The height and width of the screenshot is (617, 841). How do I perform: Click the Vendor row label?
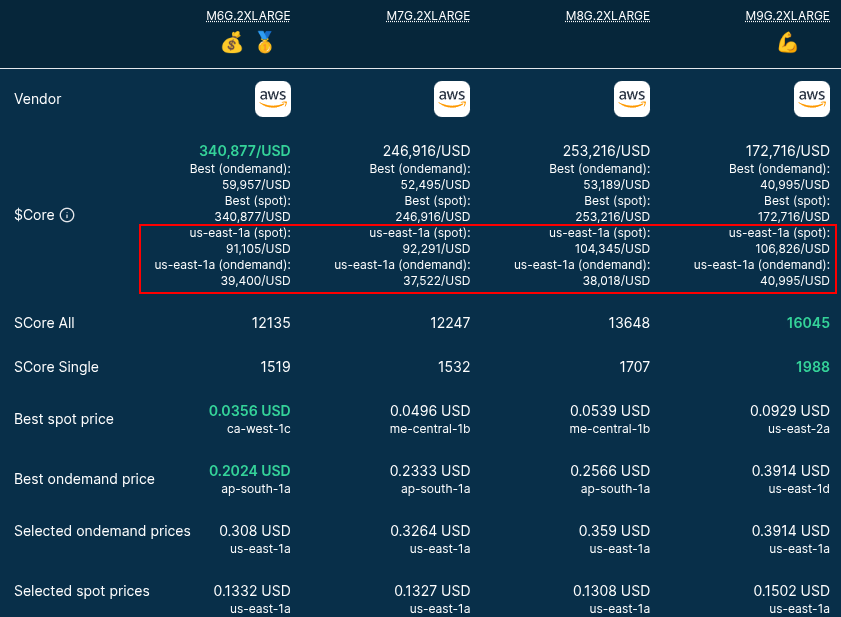point(38,99)
